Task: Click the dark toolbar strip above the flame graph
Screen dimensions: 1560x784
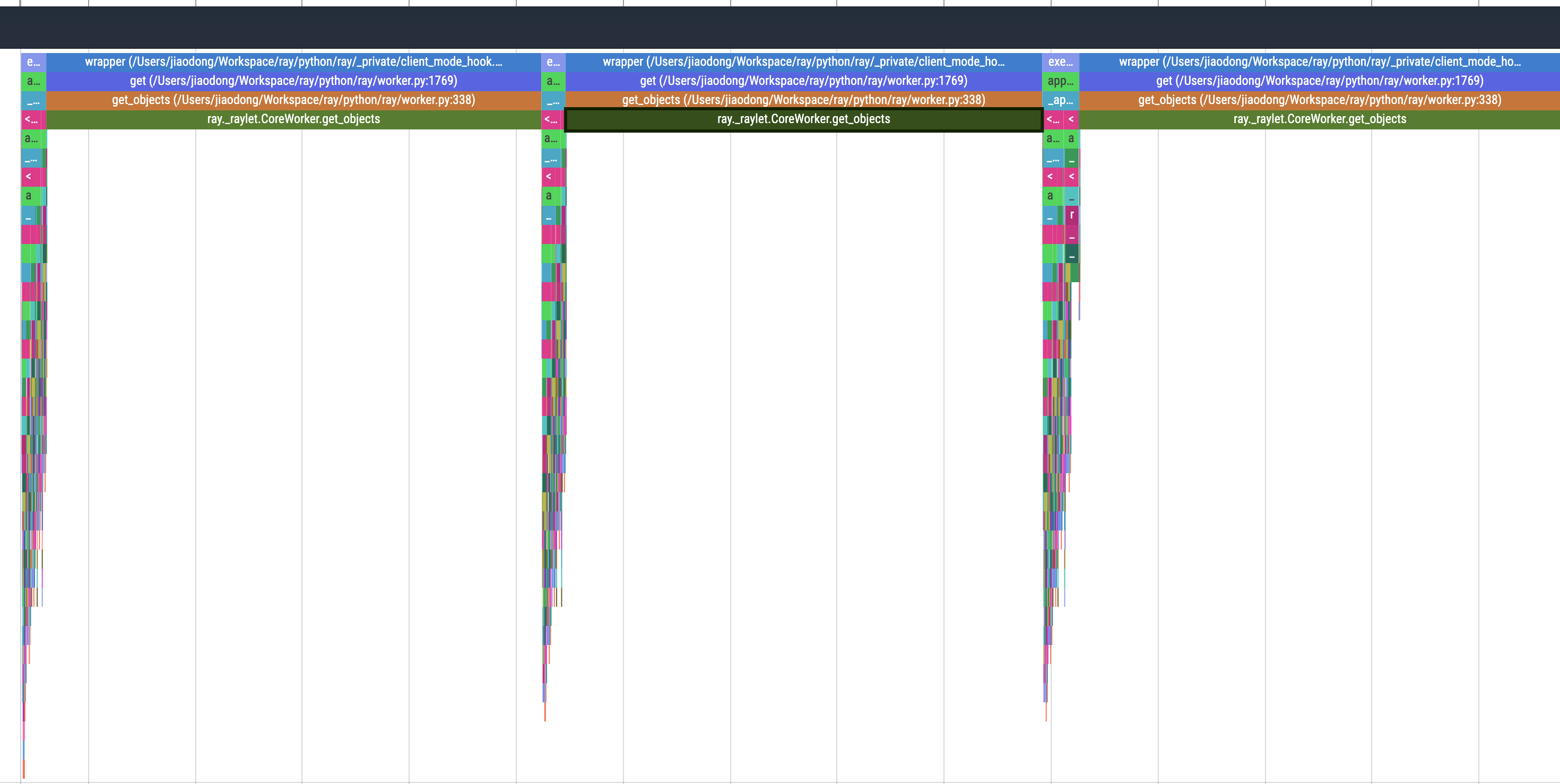Action: pyautogui.click(x=780, y=27)
